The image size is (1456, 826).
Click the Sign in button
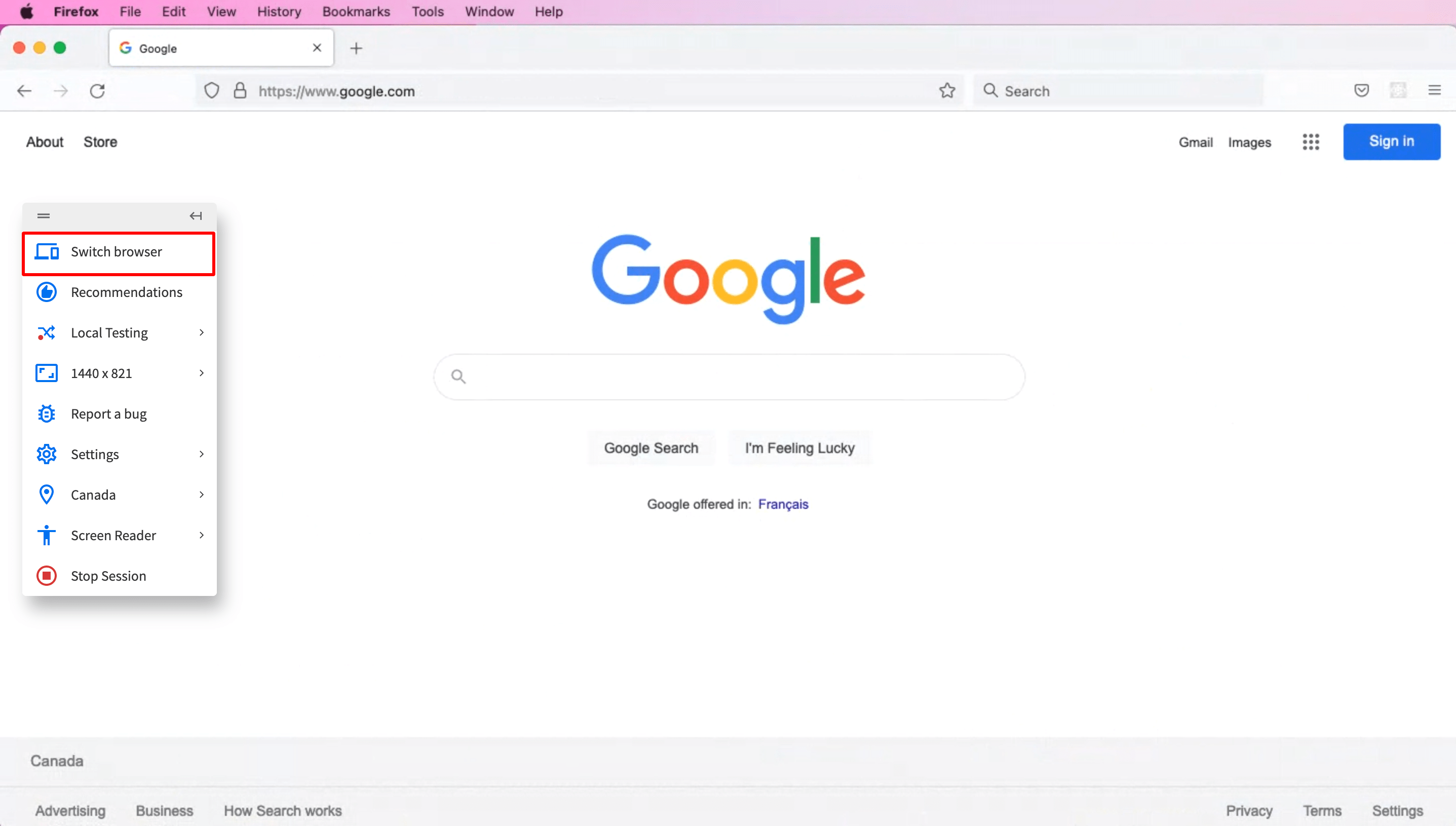pyautogui.click(x=1391, y=141)
